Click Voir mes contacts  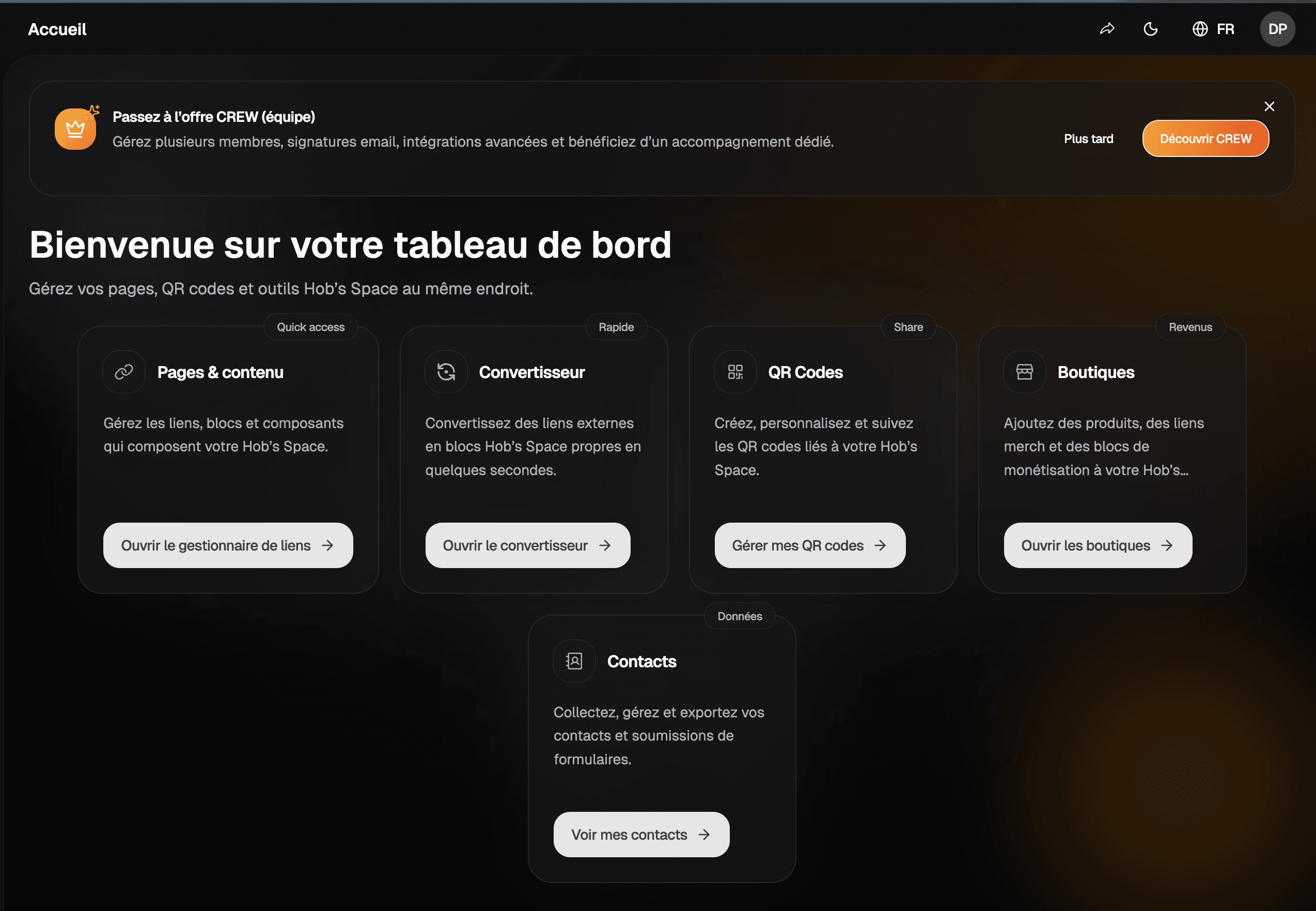641,834
